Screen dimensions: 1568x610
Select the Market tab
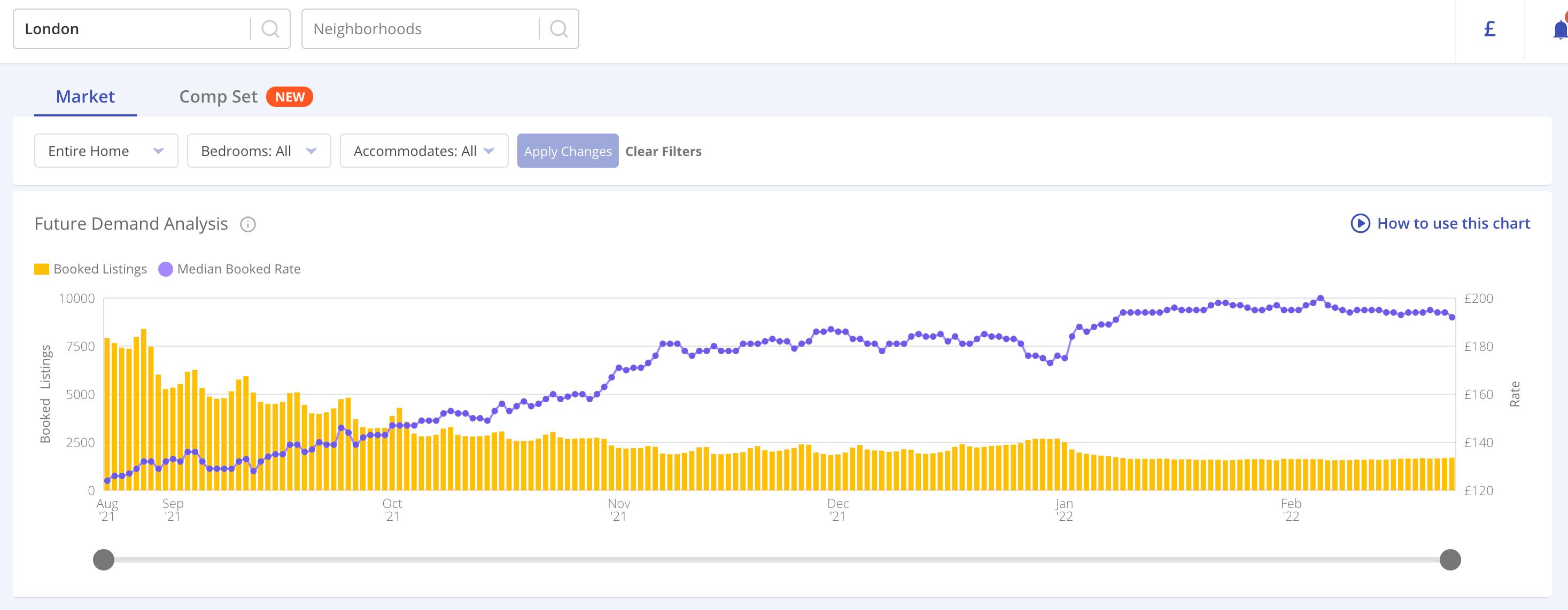click(85, 96)
